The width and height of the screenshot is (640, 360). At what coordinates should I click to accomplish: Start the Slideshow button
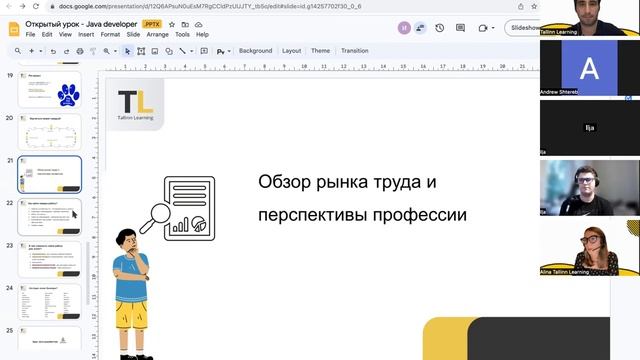click(x=522, y=28)
